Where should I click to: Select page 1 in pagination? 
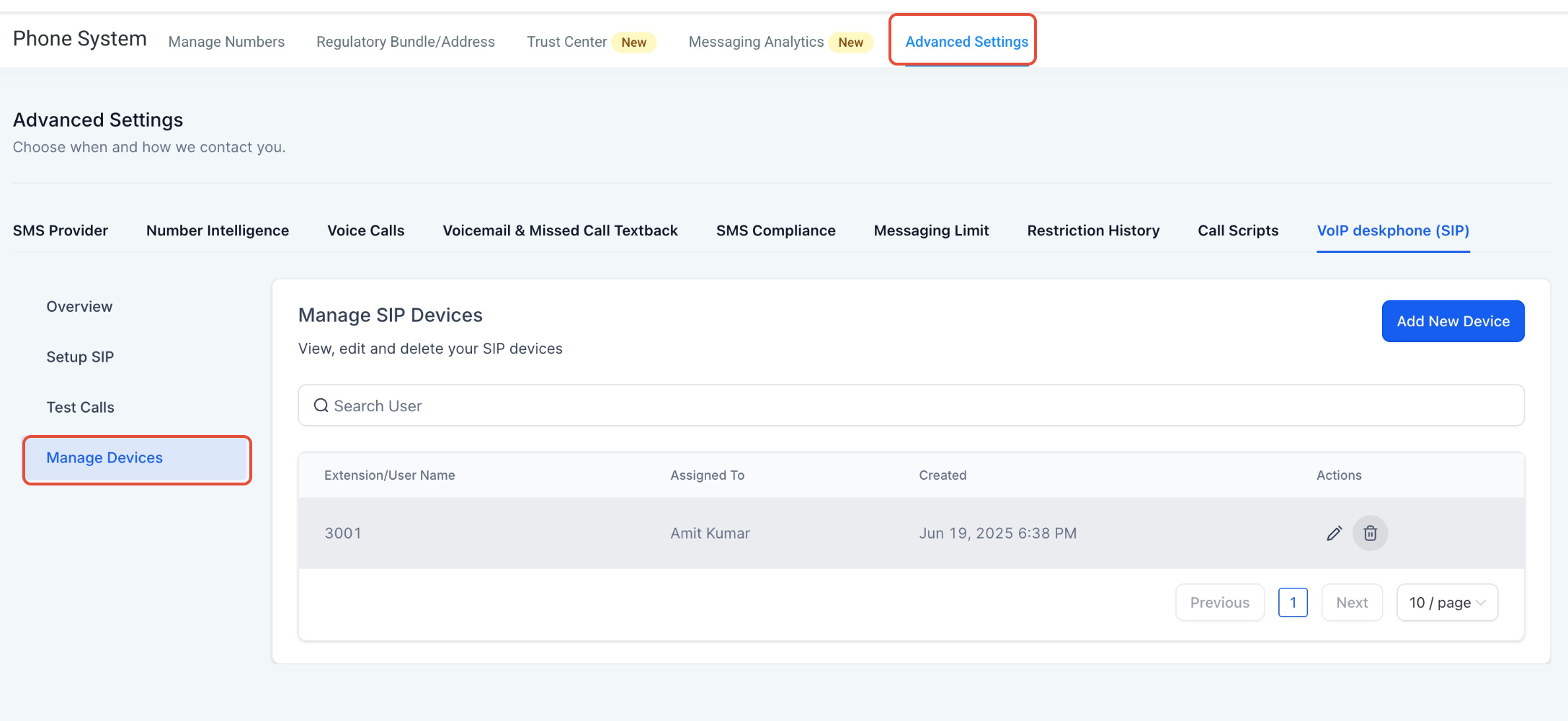(x=1293, y=603)
